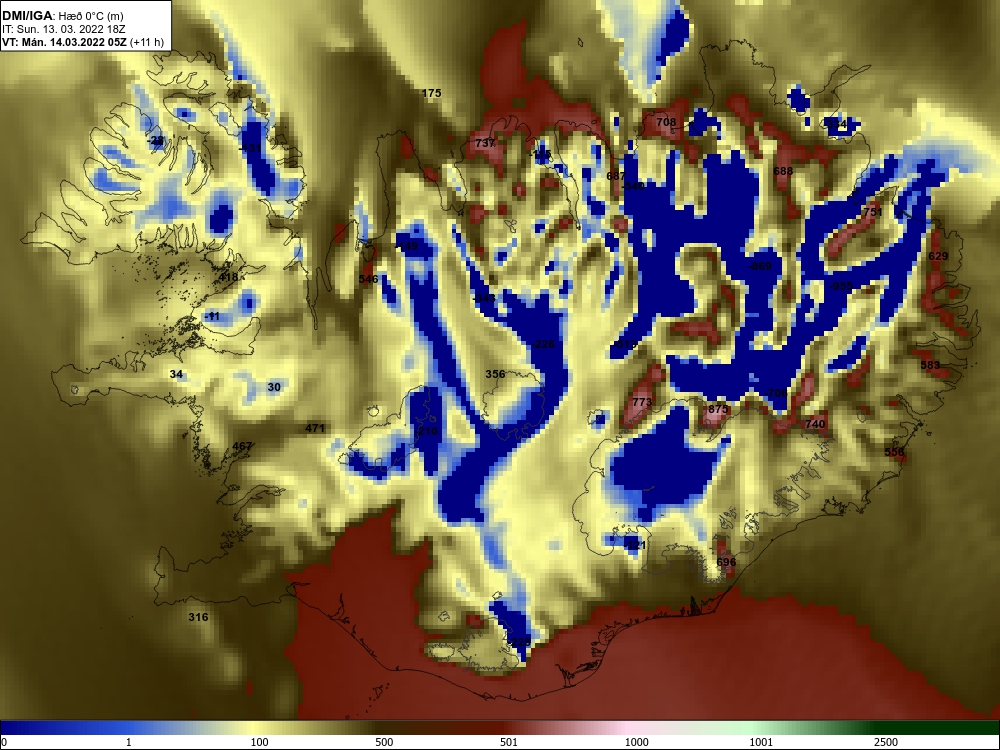
Task: Click the color scale label '1000'
Action: click(636, 742)
